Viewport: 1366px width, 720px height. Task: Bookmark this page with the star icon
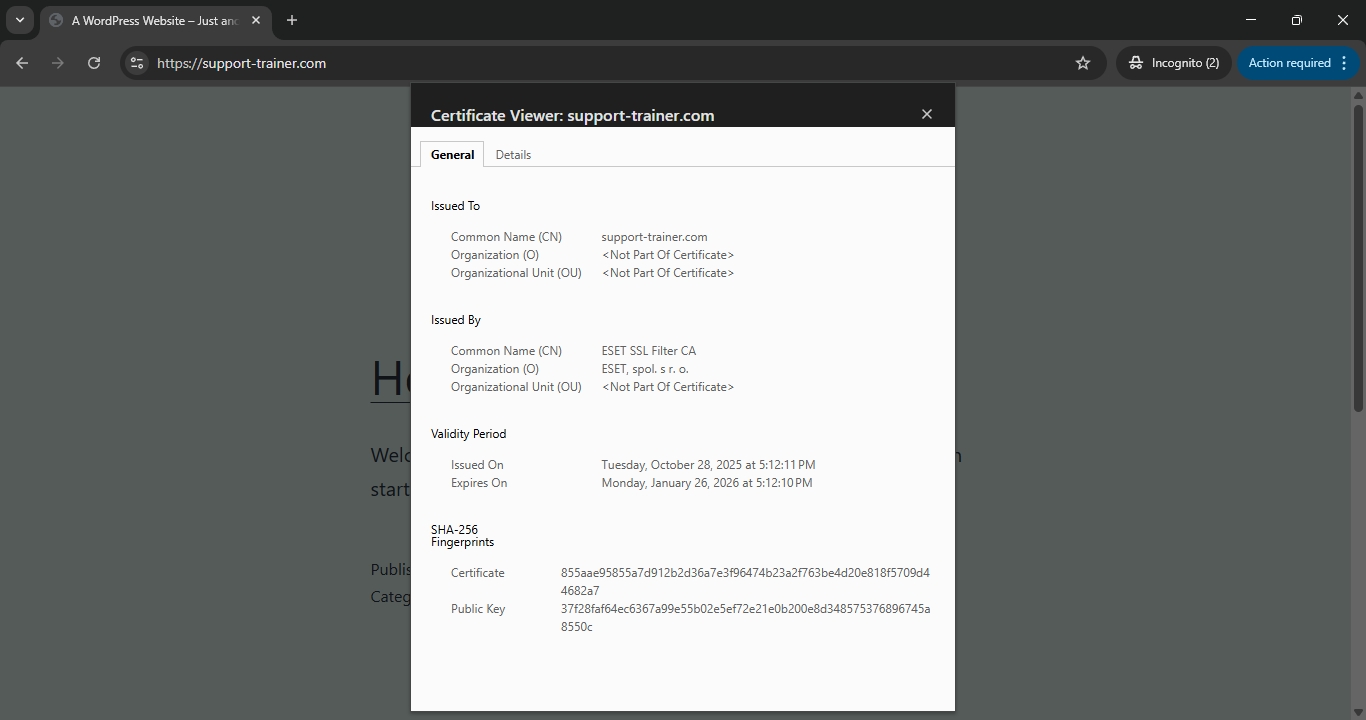[x=1083, y=63]
